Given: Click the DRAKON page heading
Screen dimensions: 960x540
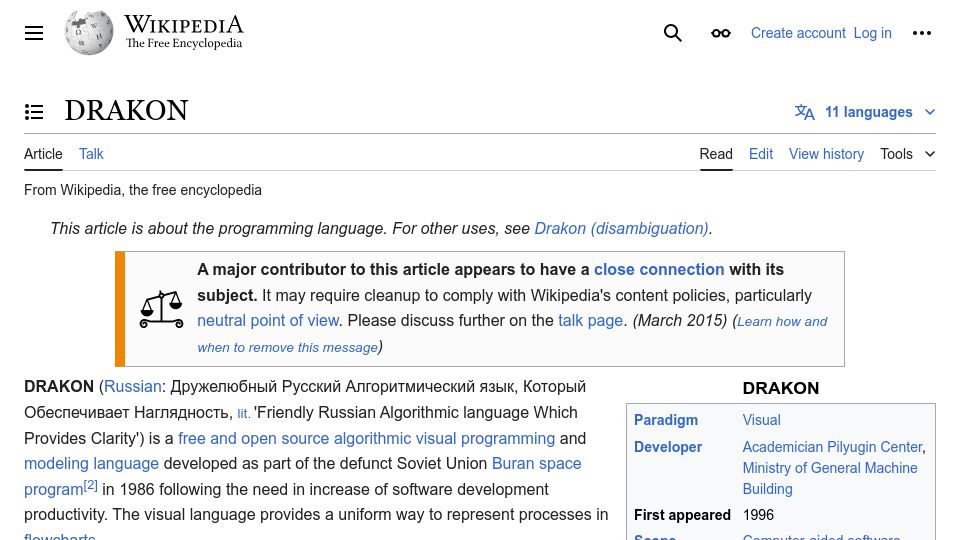Looking at the screenshot, I should point(126,111).
